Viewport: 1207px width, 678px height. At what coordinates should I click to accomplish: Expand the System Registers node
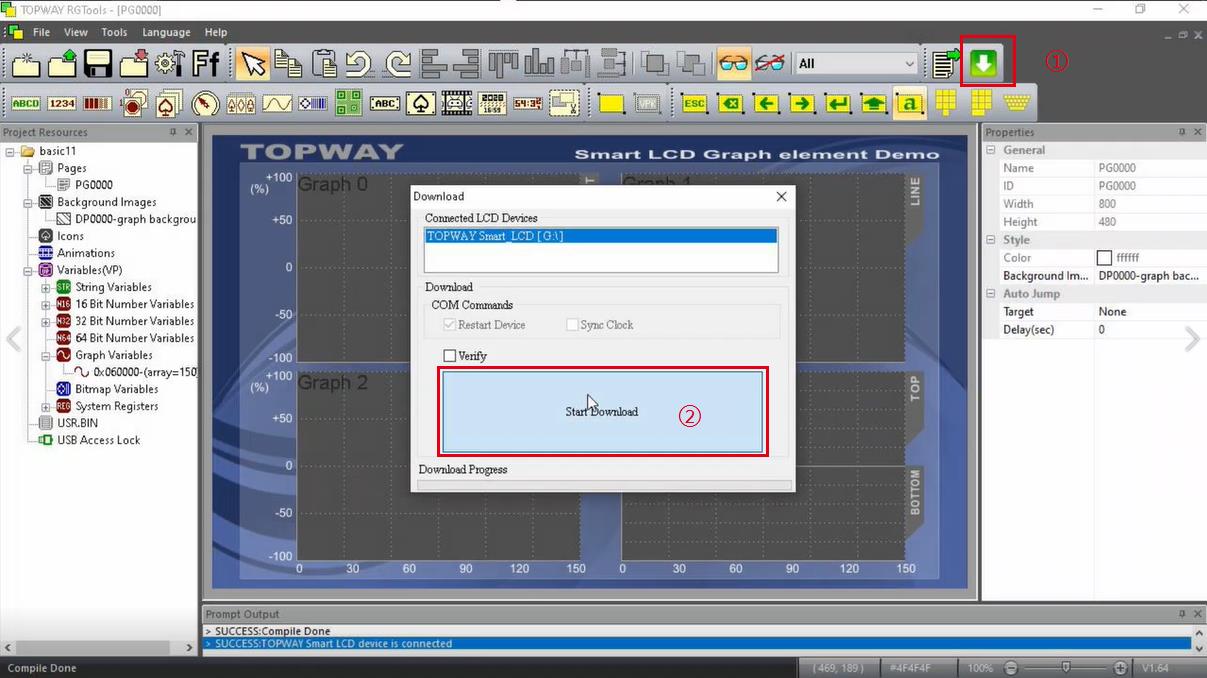pos(46,407)
